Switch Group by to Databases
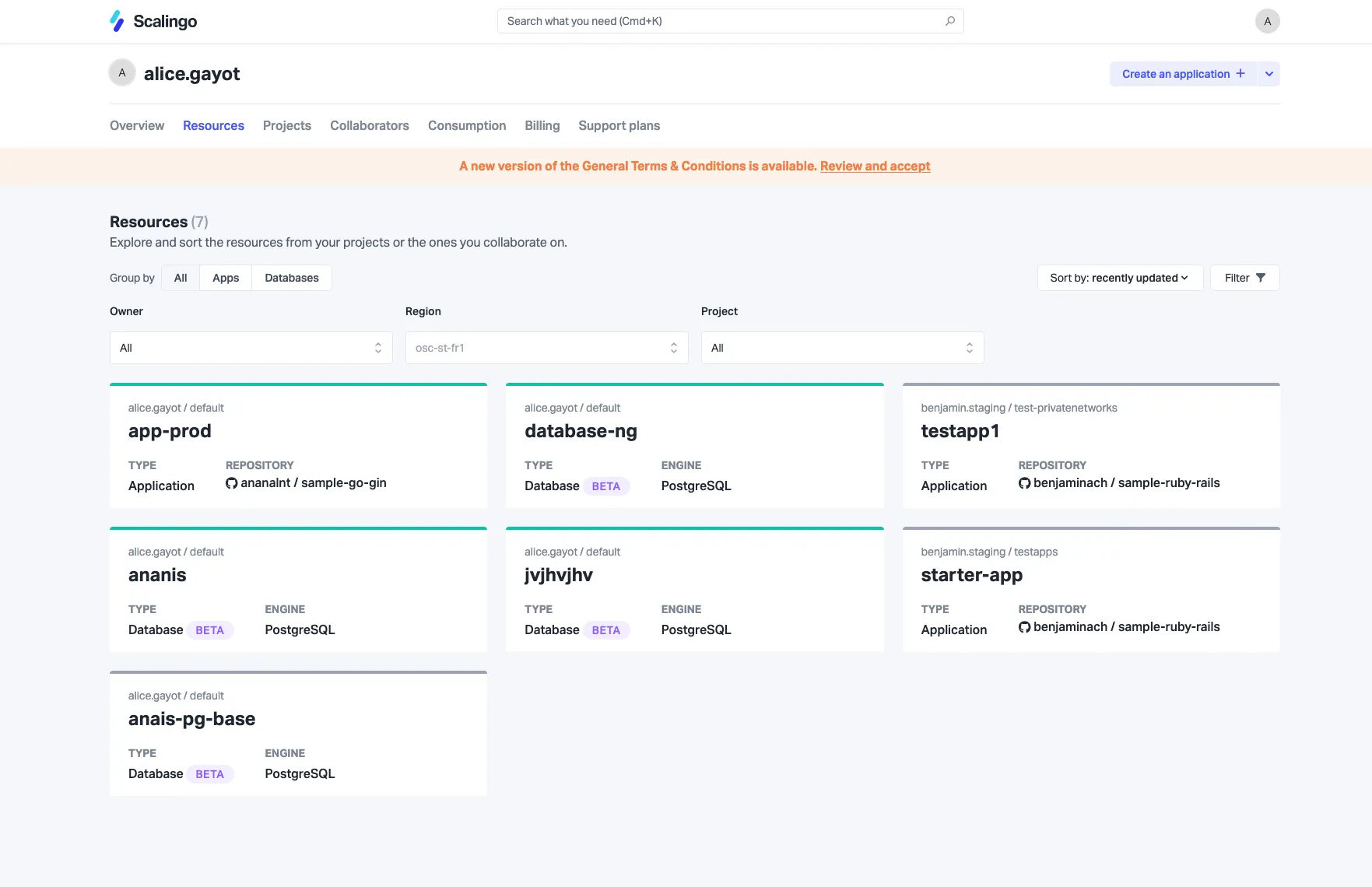This screenshot has height=887, width=1372. point(291,278)
